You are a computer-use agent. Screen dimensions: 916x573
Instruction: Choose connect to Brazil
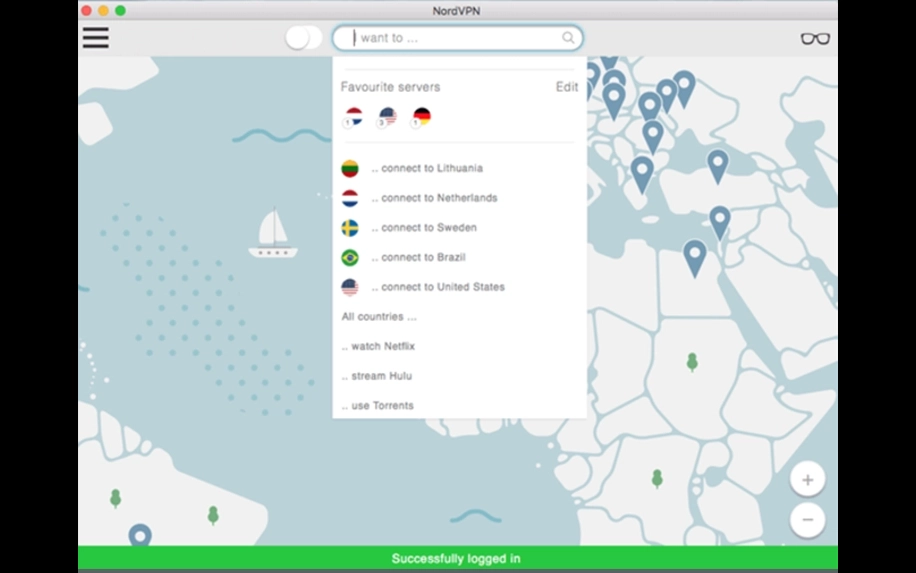coord(418,258)
